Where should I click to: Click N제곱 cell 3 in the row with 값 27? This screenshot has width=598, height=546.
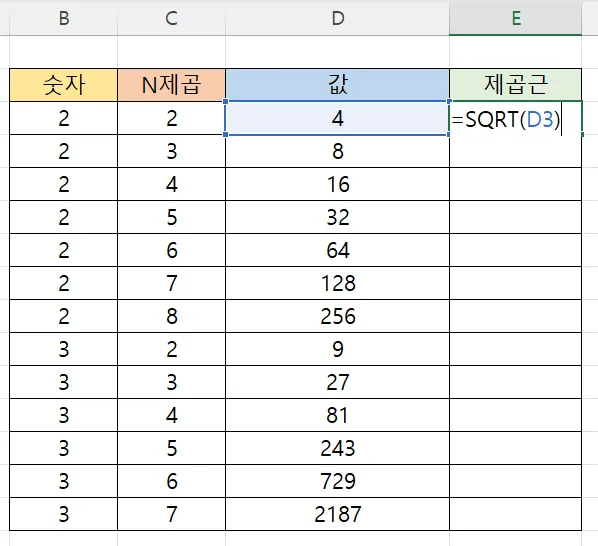click(x=171, y=382)
